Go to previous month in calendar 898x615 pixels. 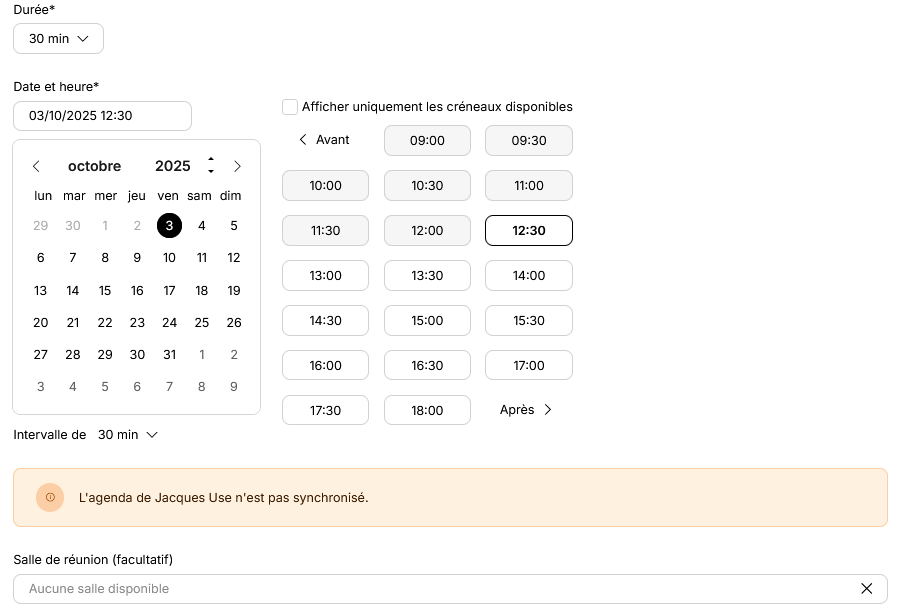(36, 167)
